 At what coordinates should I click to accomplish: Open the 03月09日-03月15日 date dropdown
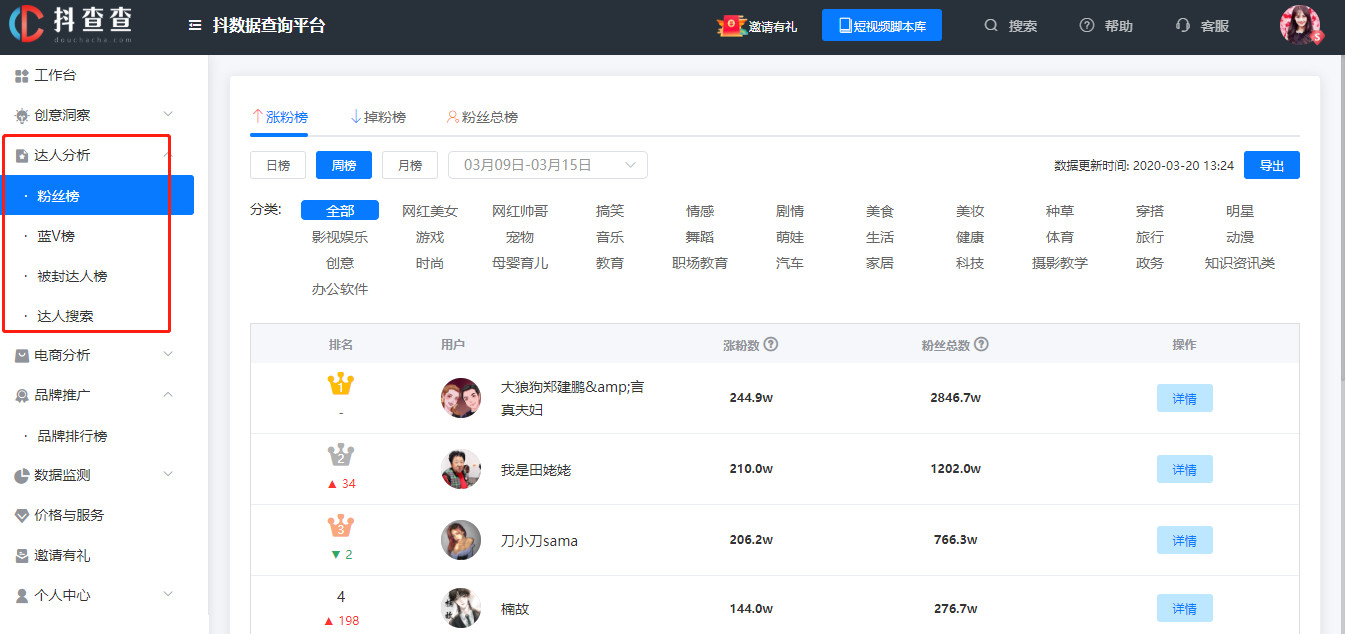coord(548,164)
